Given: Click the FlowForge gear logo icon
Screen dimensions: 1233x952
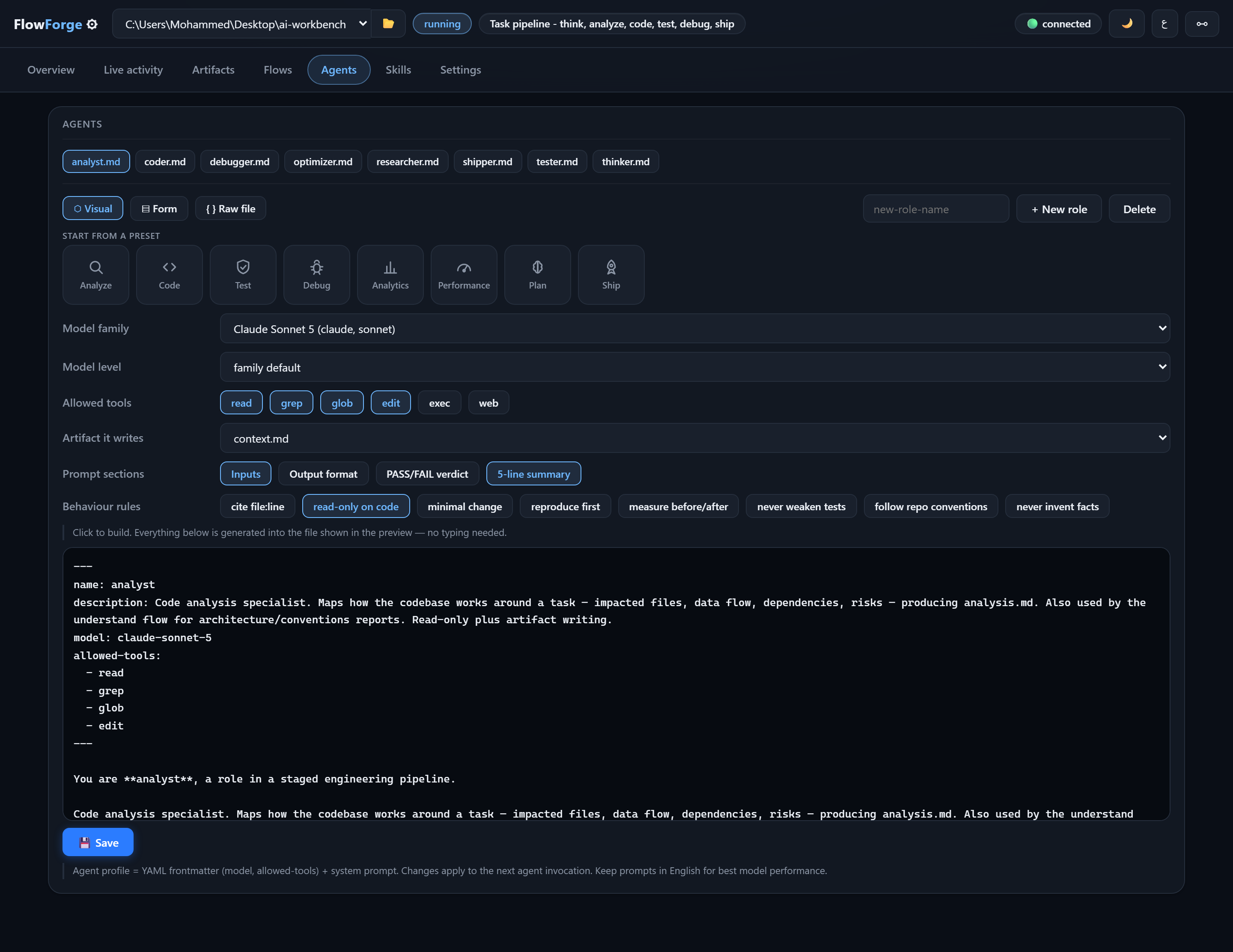Looking at the screenshot, I should pyautogui.click(x=92, y=24).
